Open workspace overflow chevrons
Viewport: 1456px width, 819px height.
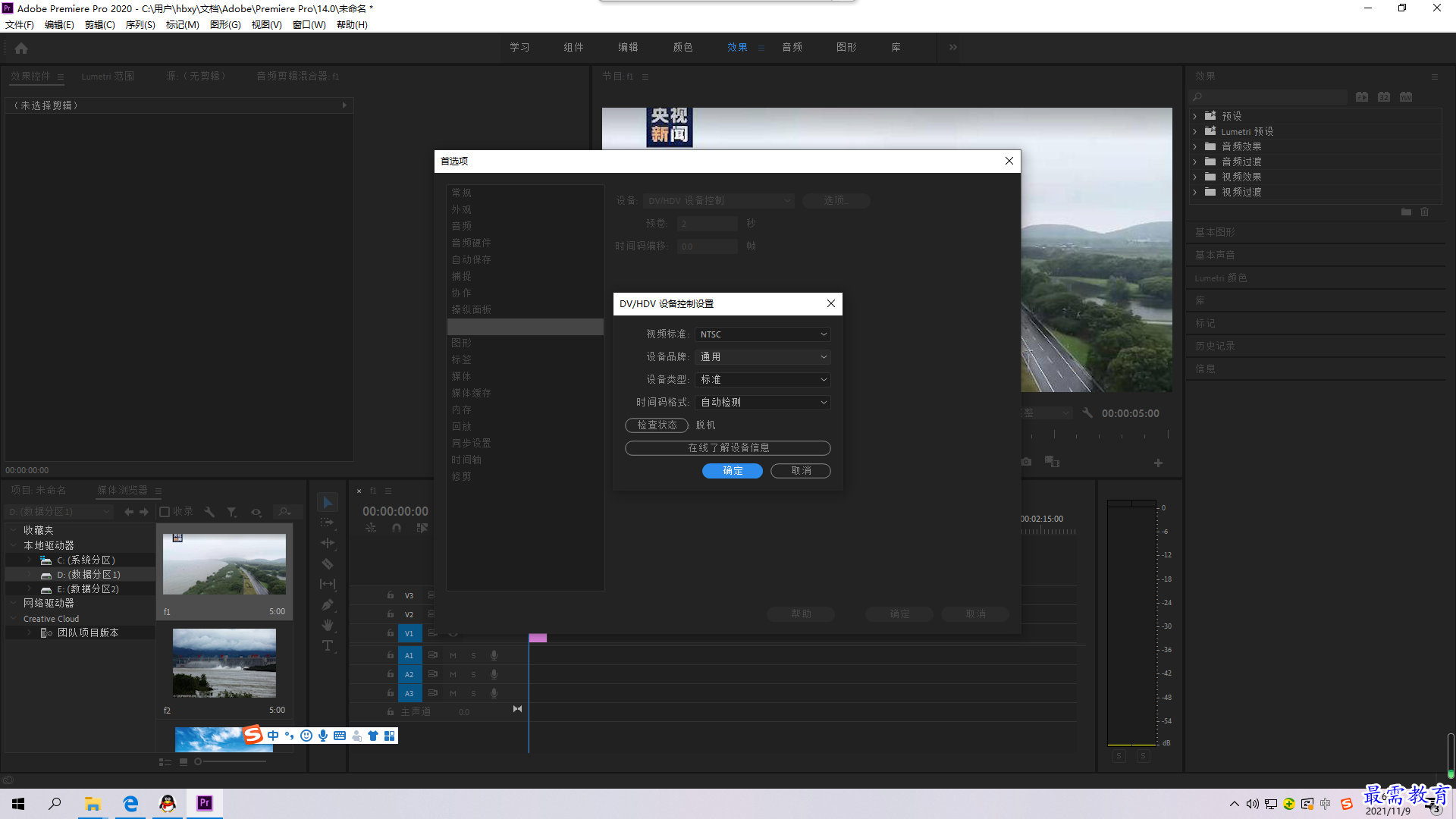[x=953, y=47]
